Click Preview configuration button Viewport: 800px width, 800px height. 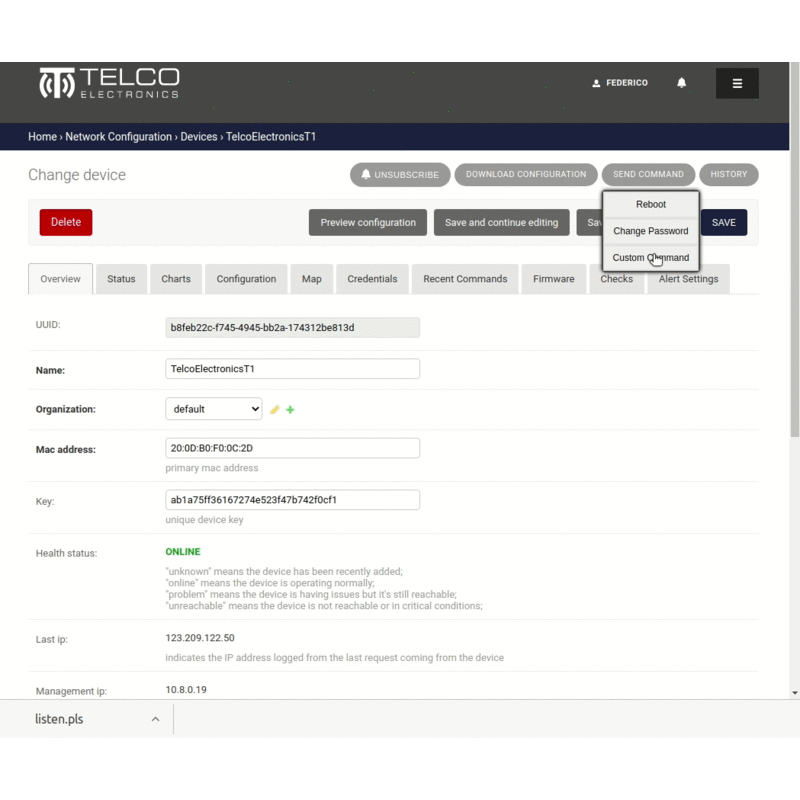tap(368, 222)
